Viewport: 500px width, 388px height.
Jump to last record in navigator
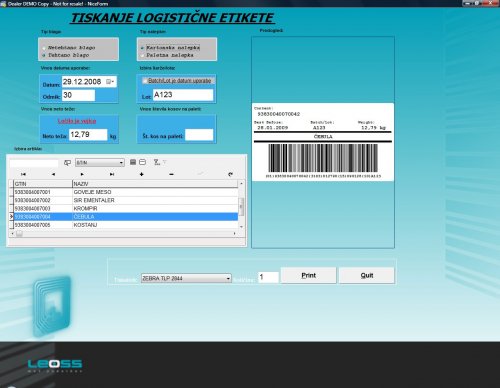(x=112, y=174)
